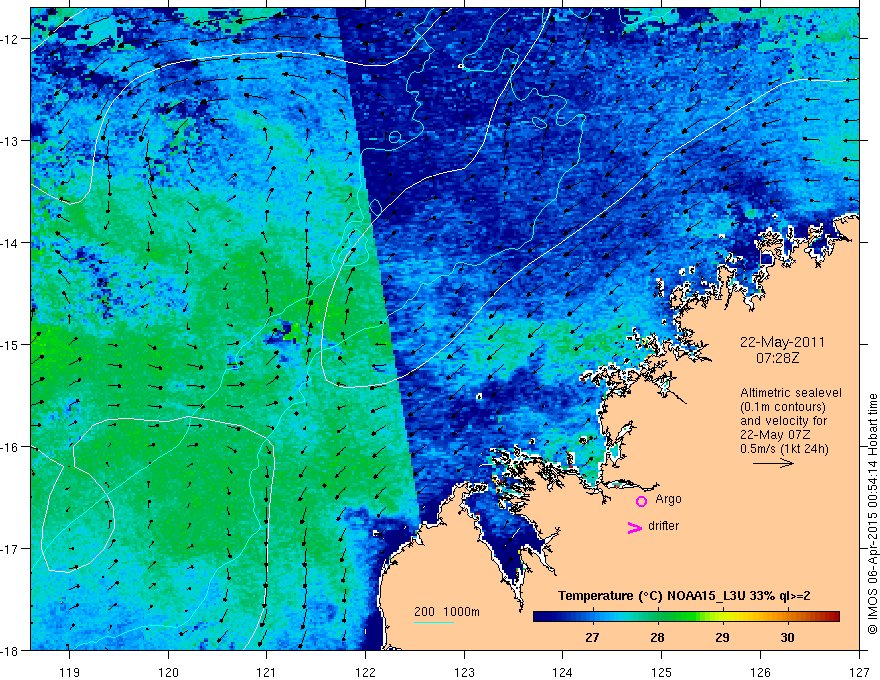Screen dimensions: 880x680
Task: Click the "Argo" legend label
Action: 668,499
